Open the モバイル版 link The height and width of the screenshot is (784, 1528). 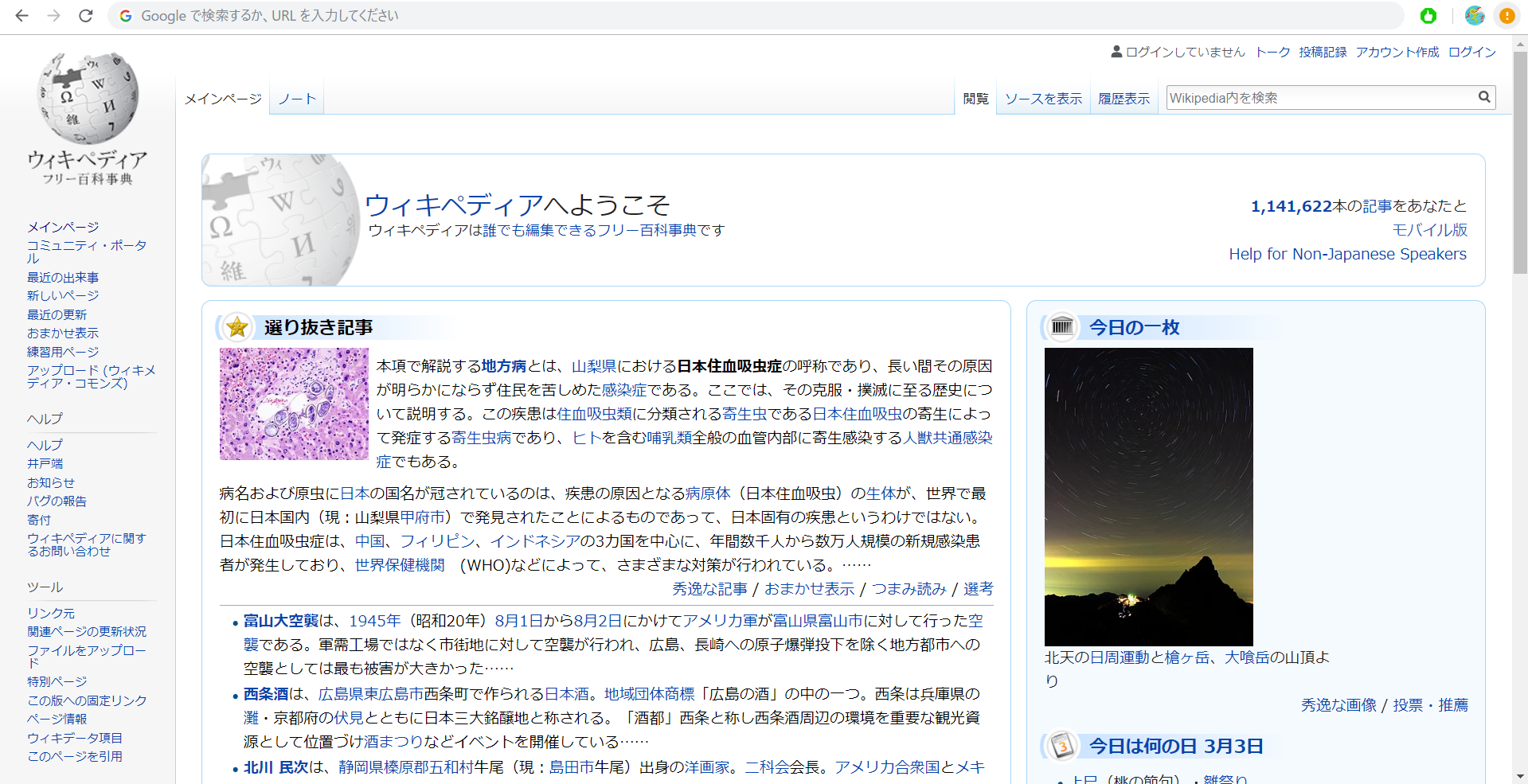point(1429,230)
